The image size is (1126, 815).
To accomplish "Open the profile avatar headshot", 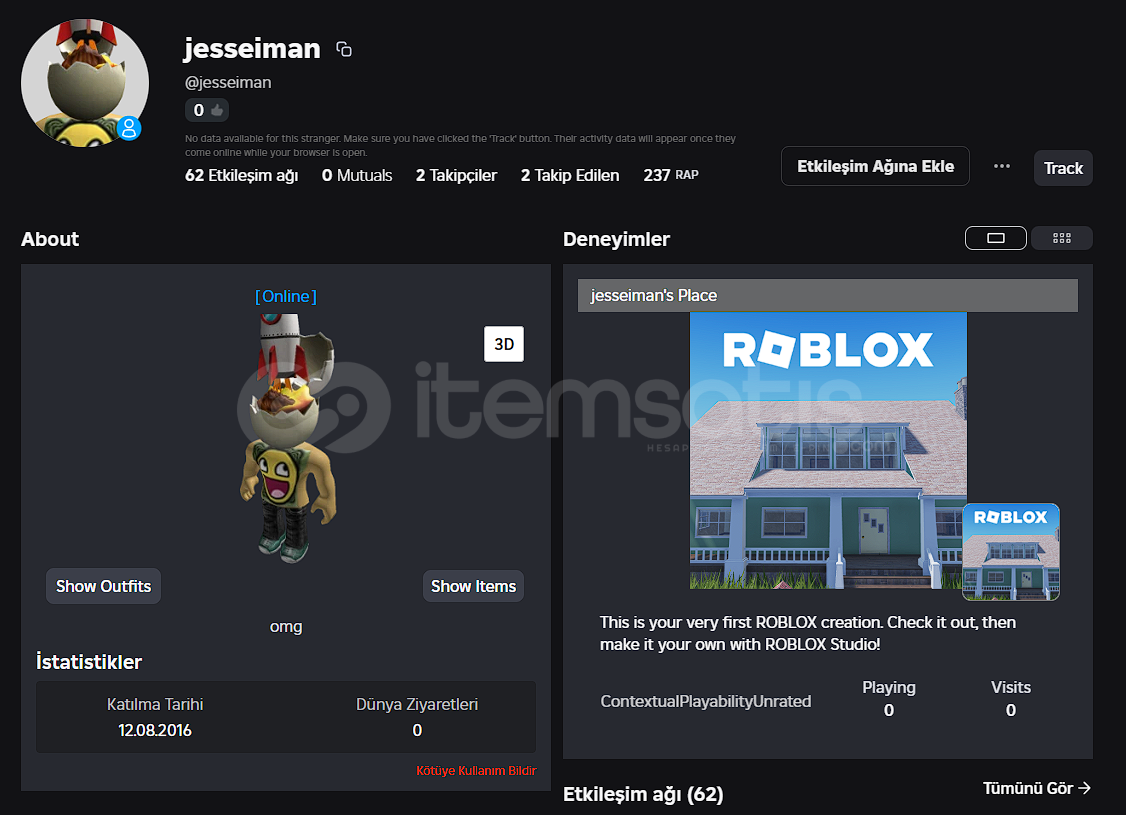I will (x=85, y=83).
